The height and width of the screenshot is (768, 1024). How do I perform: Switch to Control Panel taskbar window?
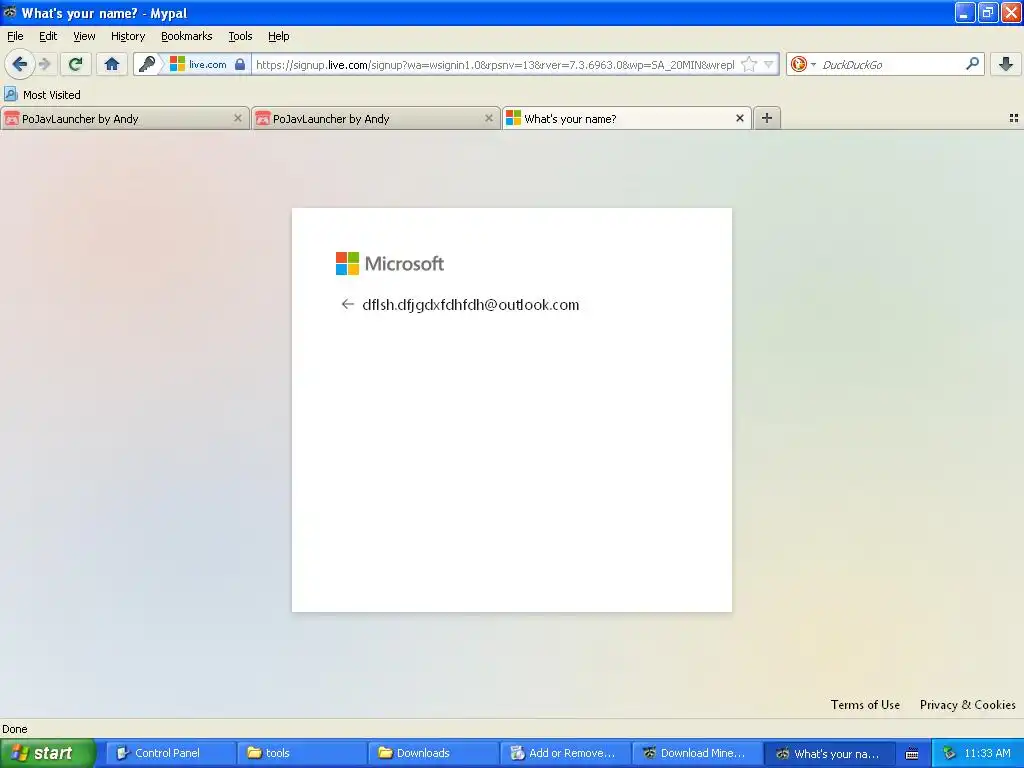pos(170,753)
